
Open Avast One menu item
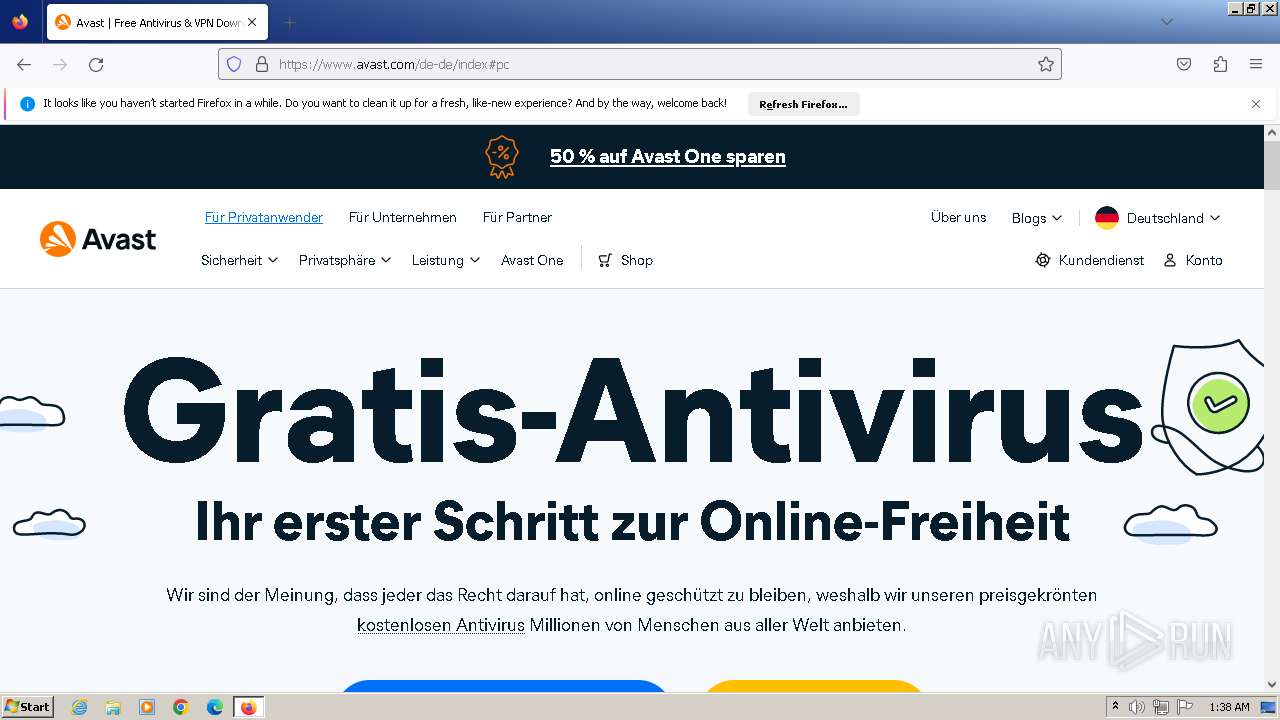point(532,260)
